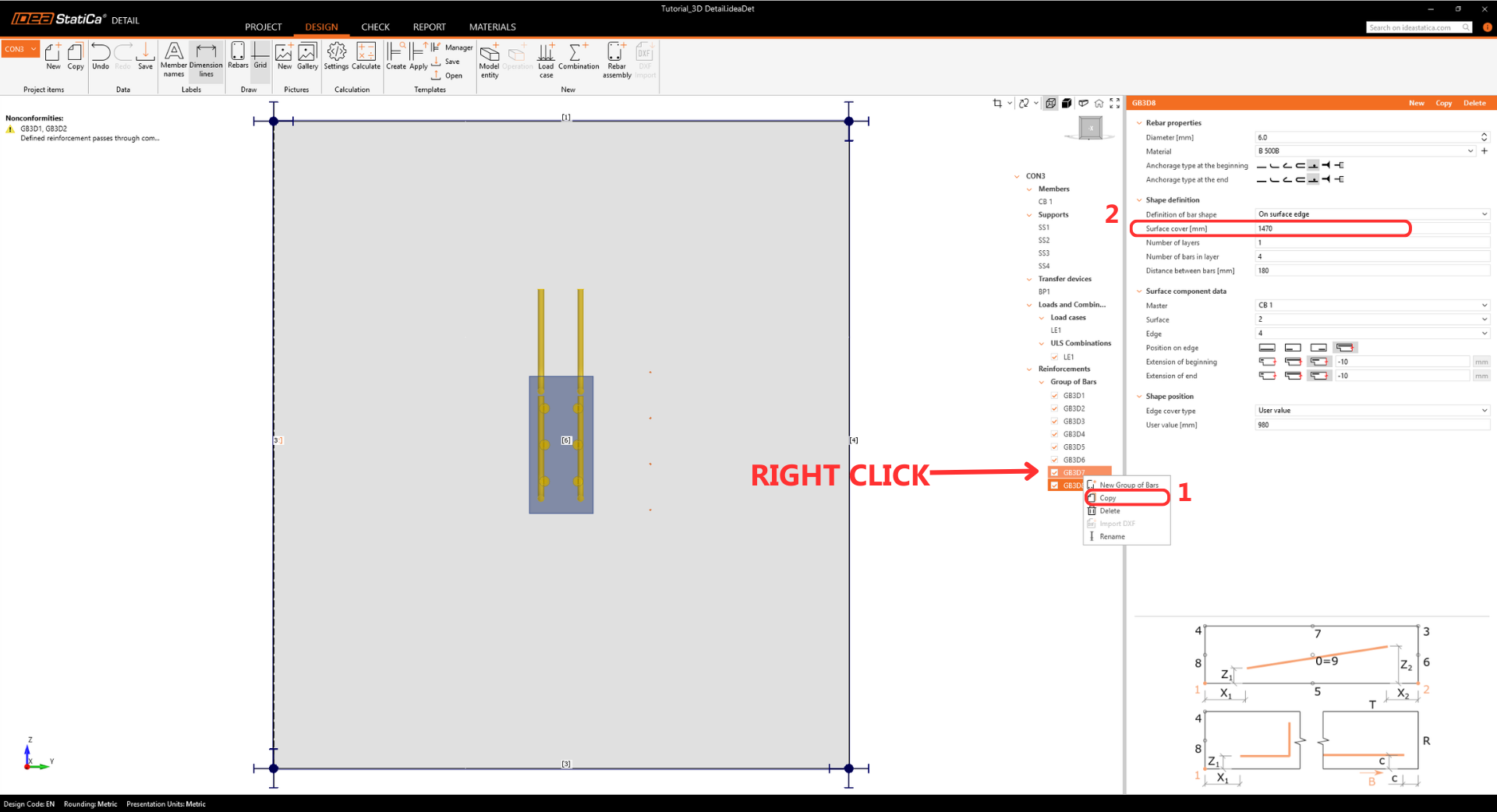Collapse the Surface component data section
Image resolution: width=1497 pixels, height=812 pixels.
coord(1139,291)
